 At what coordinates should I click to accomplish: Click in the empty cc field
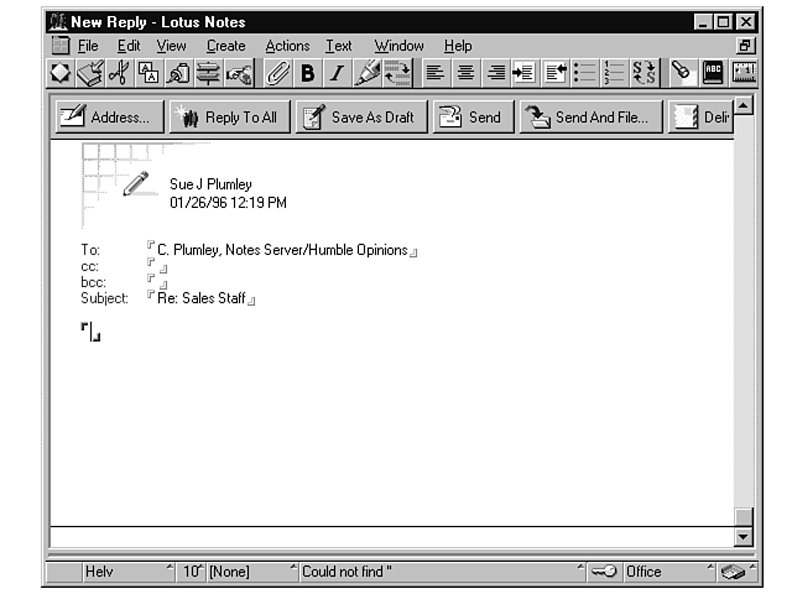(157, 266)
